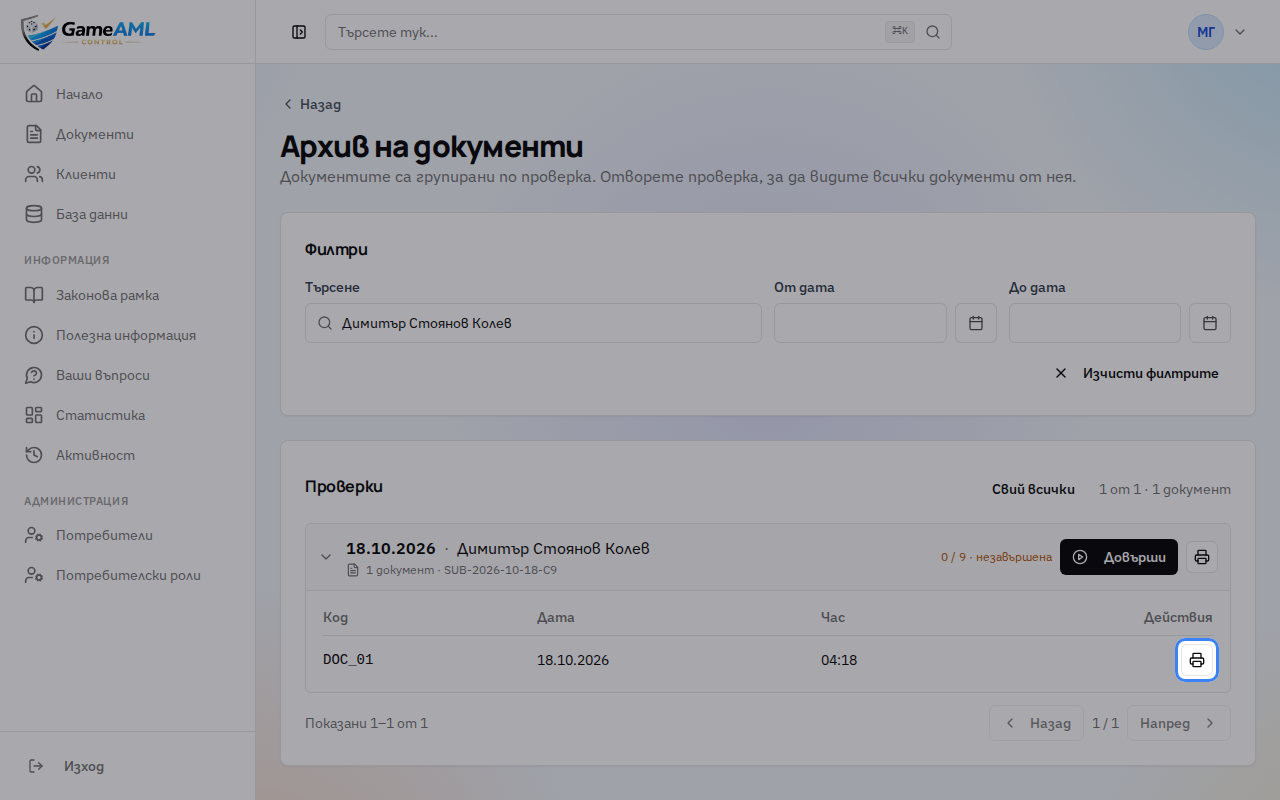Click the pagination 'Назад' button
The height and width of the screenshot is (800, 1280).
tap(1036, 723)
